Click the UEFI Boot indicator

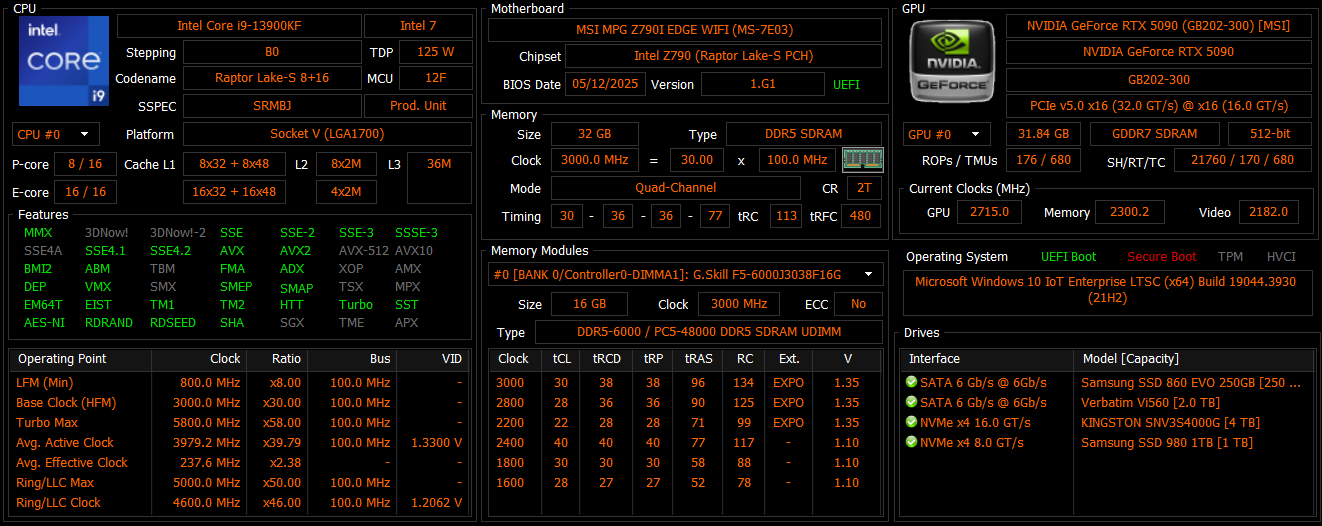[x=1068, y=257]
